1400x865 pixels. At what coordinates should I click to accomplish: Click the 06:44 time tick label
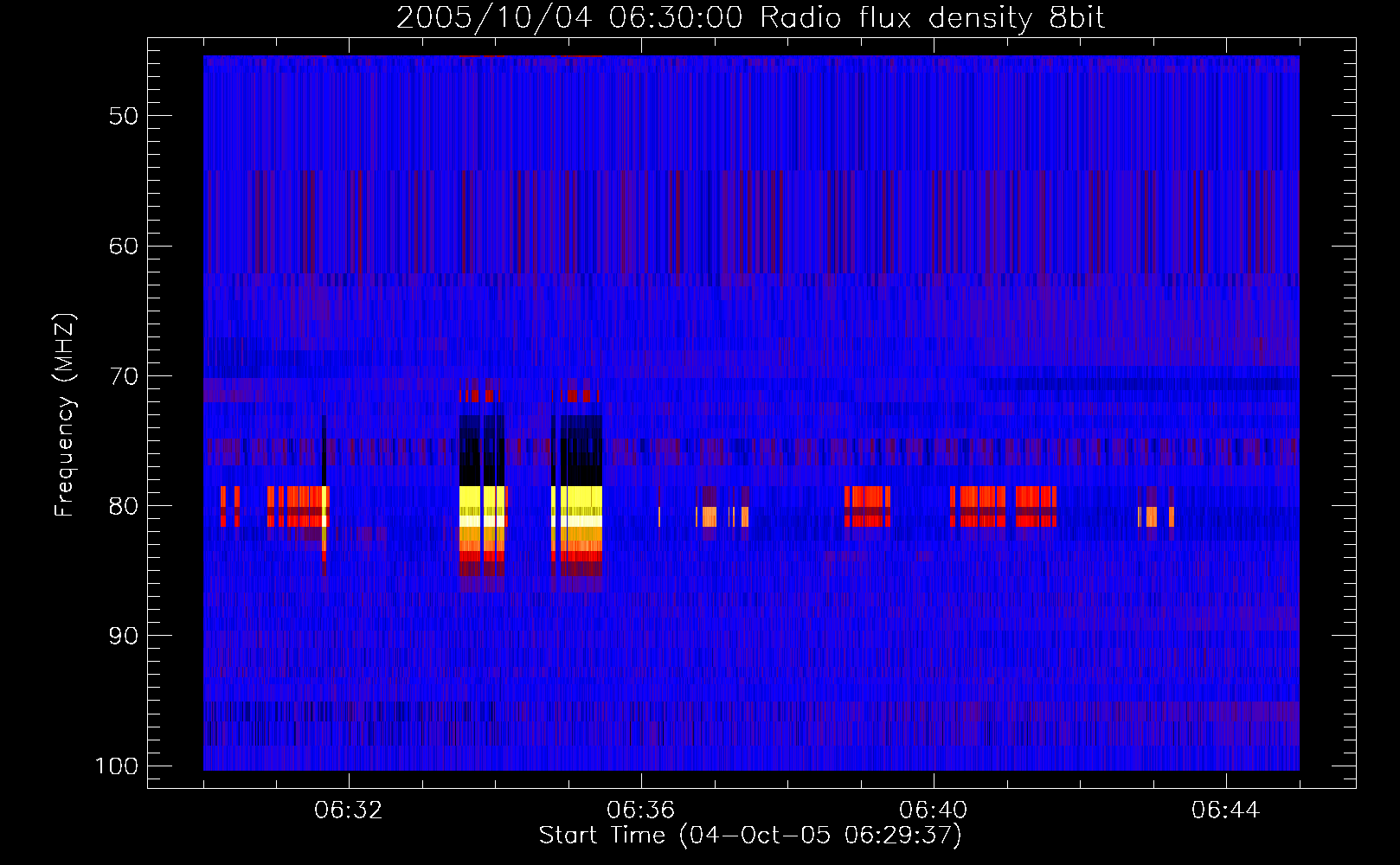[x=1226, y=811]
